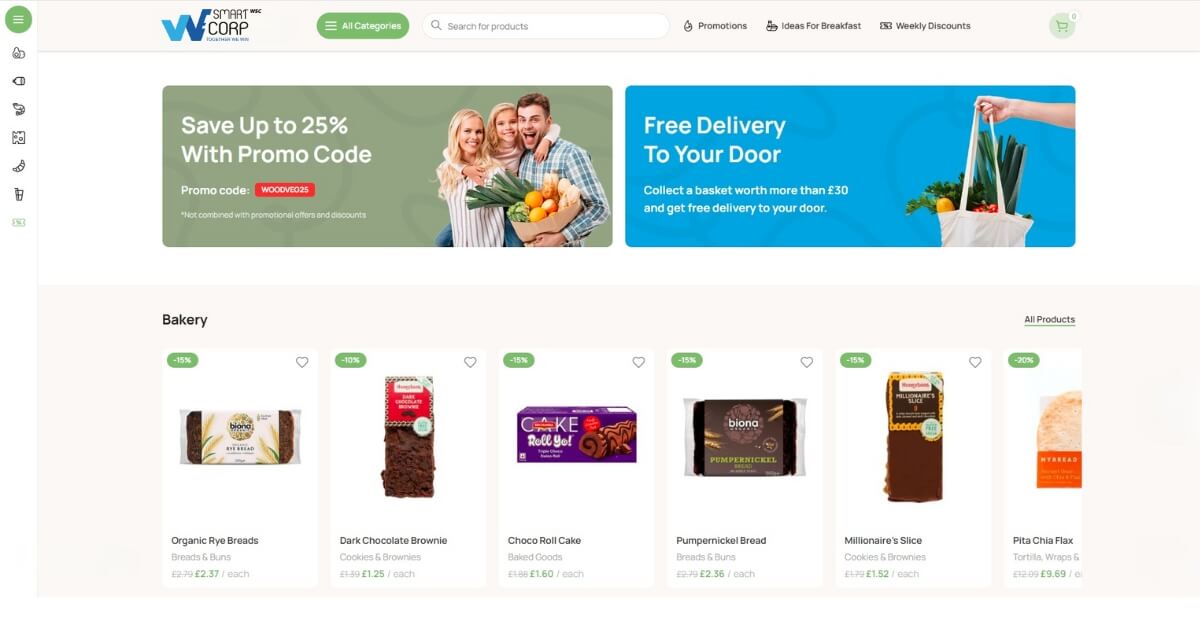Focus the Search for products field
Viewport: 1200px width, 630px height.
545,26
